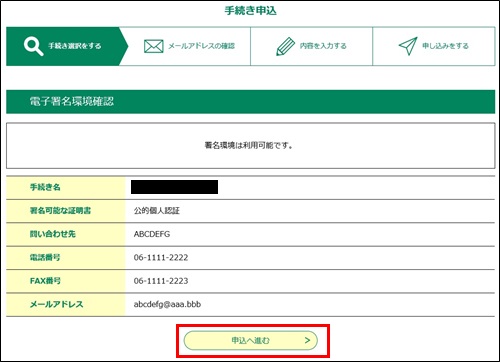Click the 電子署名環境確認 section header
The height and width of the screenshot is (362, 500).
[251, 102]
